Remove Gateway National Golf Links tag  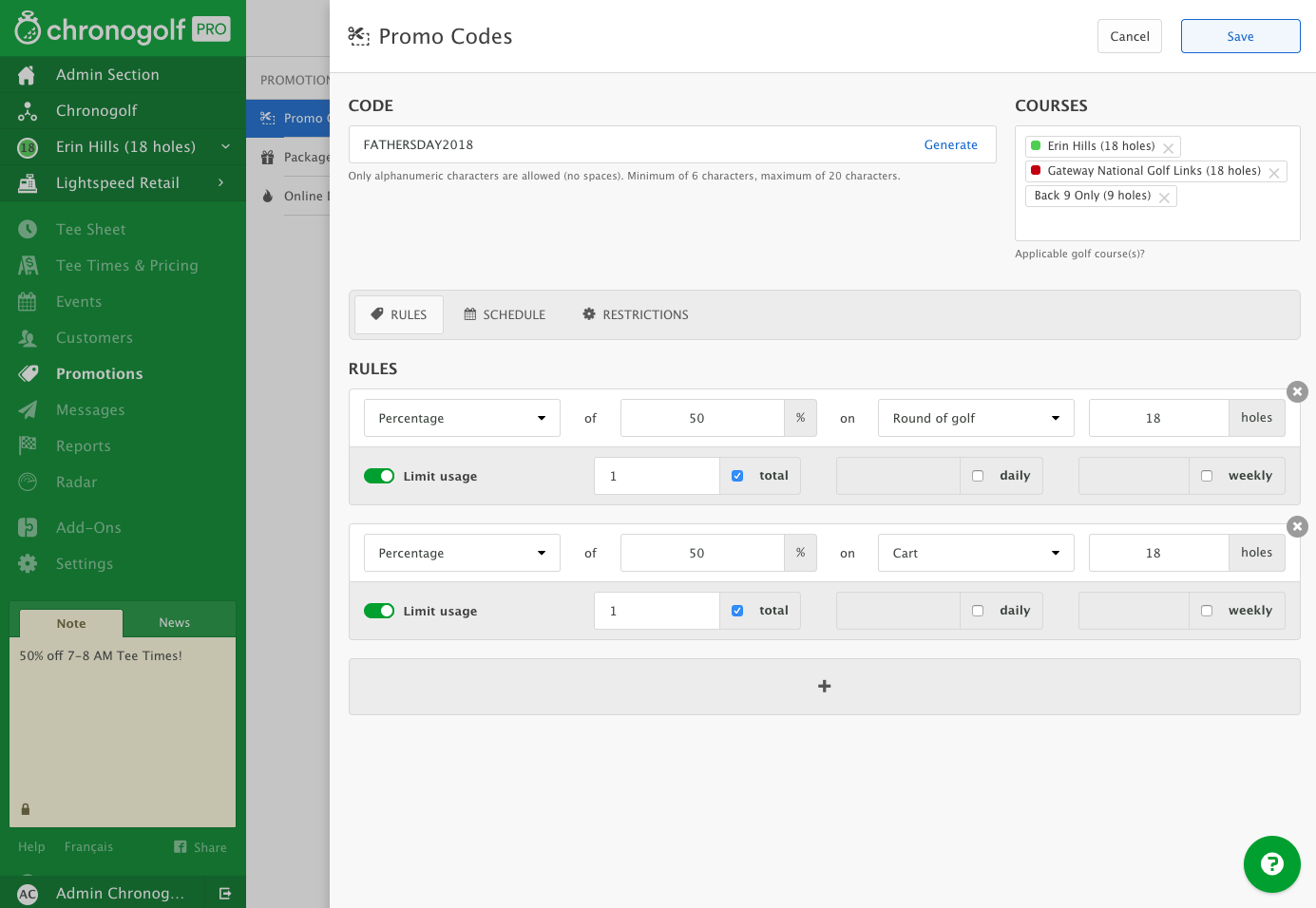tap(1273, 173)
